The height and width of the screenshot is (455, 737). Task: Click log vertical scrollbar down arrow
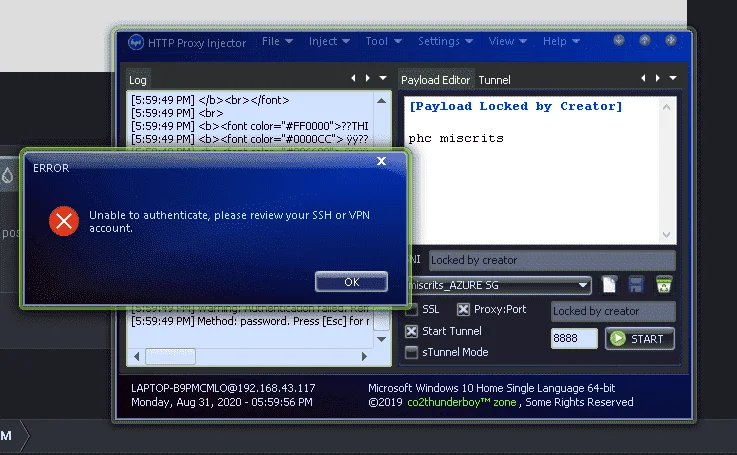tap(381, 339)
